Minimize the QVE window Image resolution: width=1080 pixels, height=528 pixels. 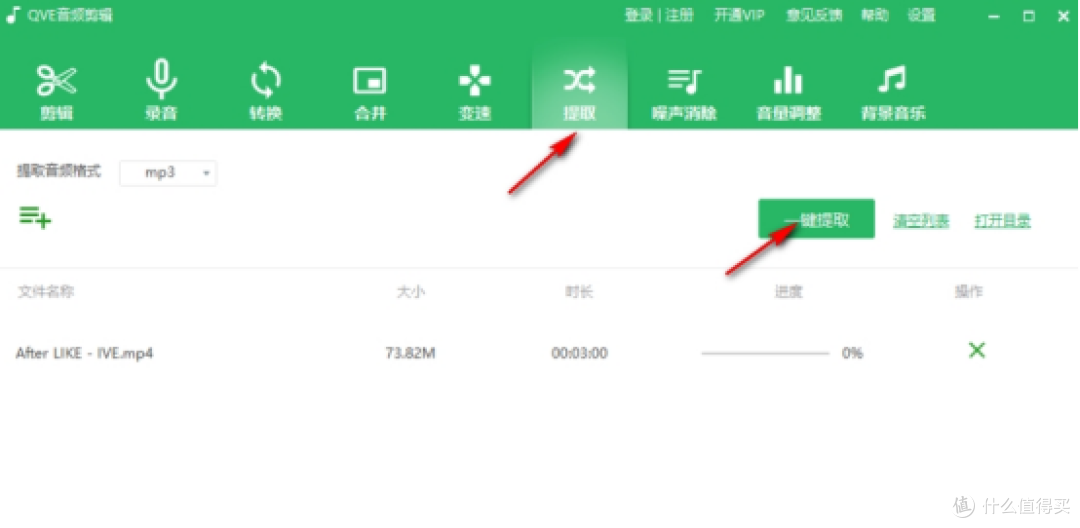tap(994, 17)
